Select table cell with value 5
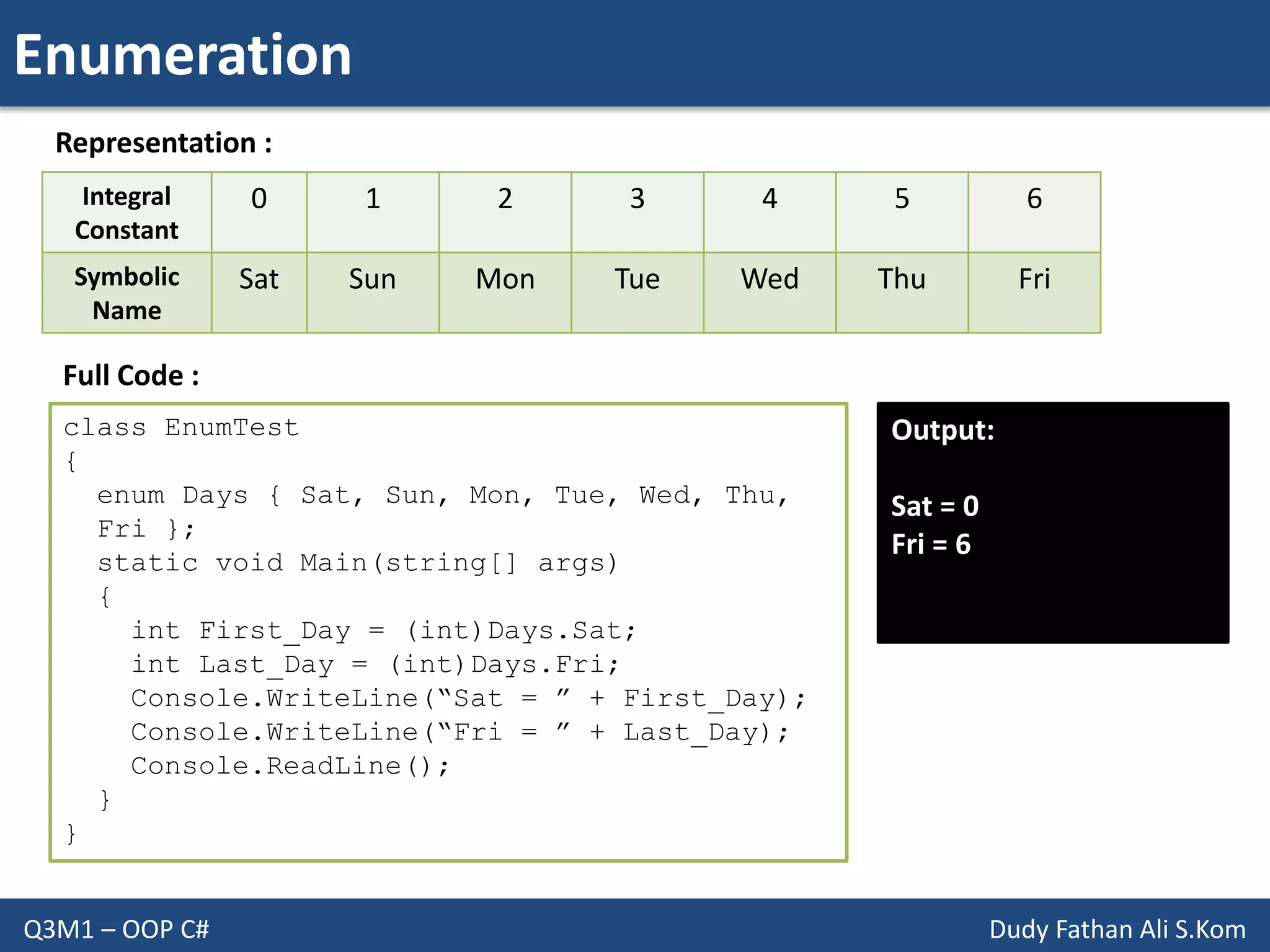Viewport: 1270px width, 952px height. 902,213
